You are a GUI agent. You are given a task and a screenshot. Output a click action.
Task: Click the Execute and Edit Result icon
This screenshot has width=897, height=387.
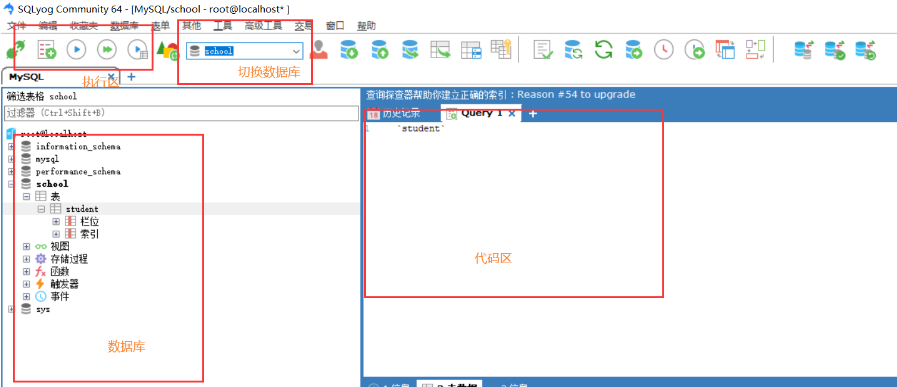point(137,50)
